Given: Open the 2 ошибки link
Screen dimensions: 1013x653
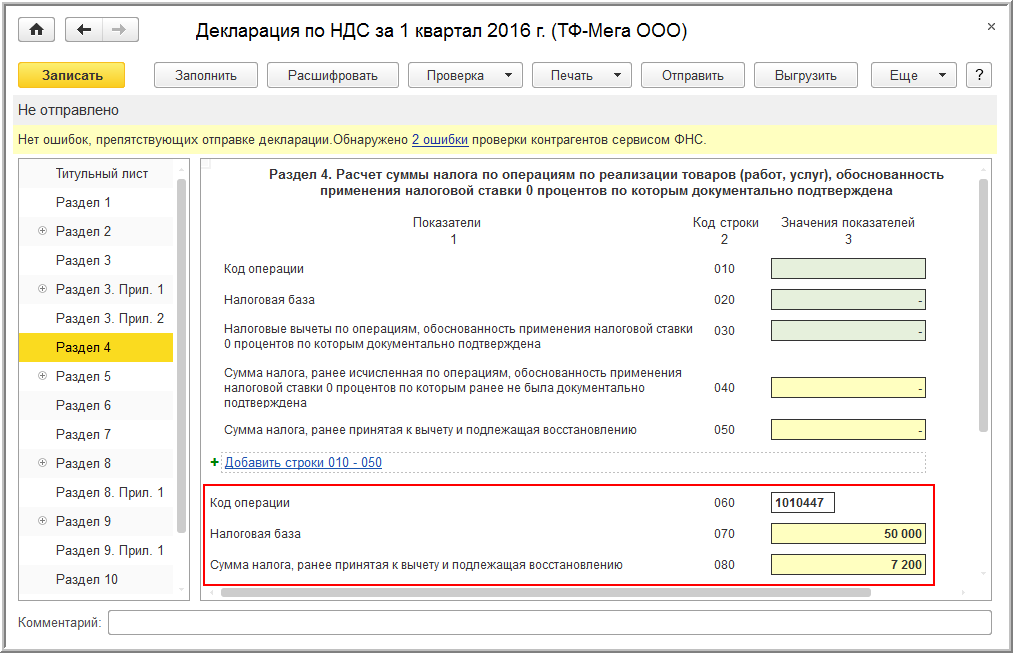Looking at the screenshot, I should 440,140.
